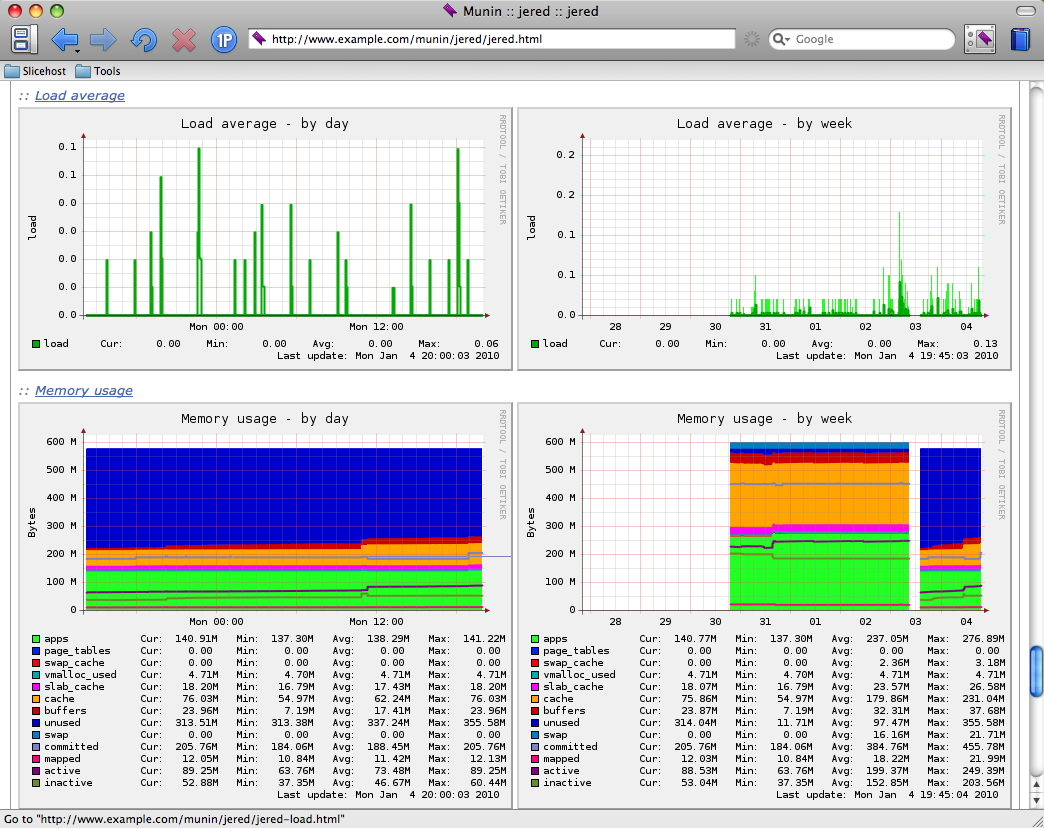Viewport: 1044px width, 828px height.
Task: Click the red stop loading icon
Action: click(184, 40)
